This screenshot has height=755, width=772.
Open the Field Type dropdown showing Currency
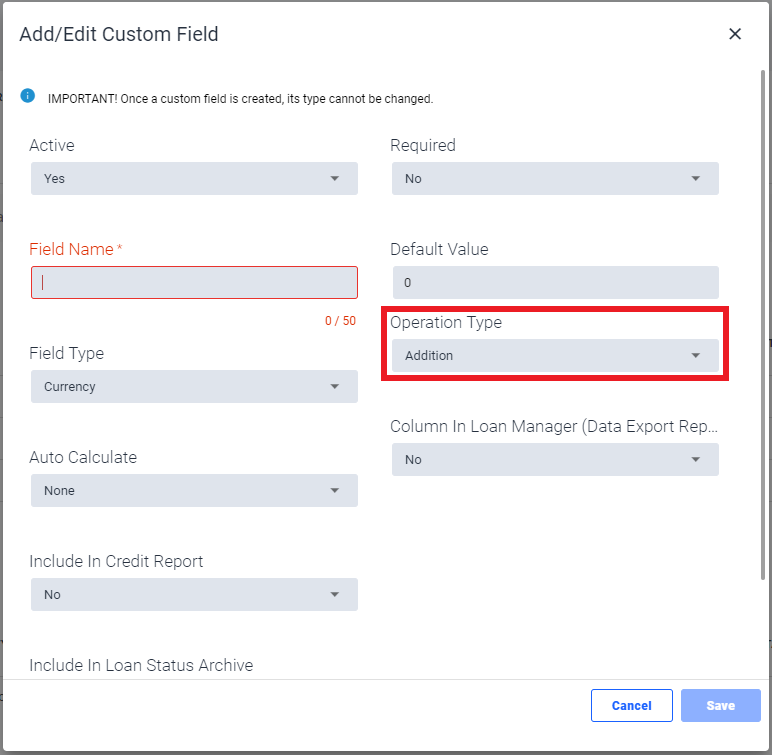coord(194,386)
